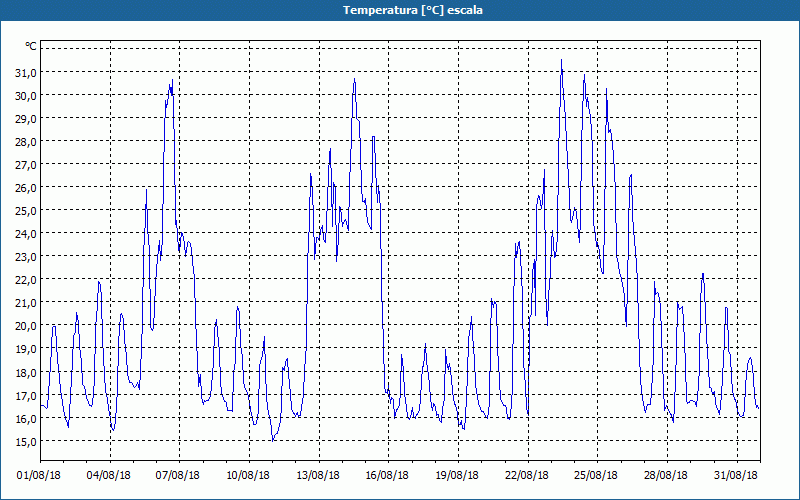800x500 pixels.
Task: Select the 25,0 y-axis value
Action: coord(26,211)
